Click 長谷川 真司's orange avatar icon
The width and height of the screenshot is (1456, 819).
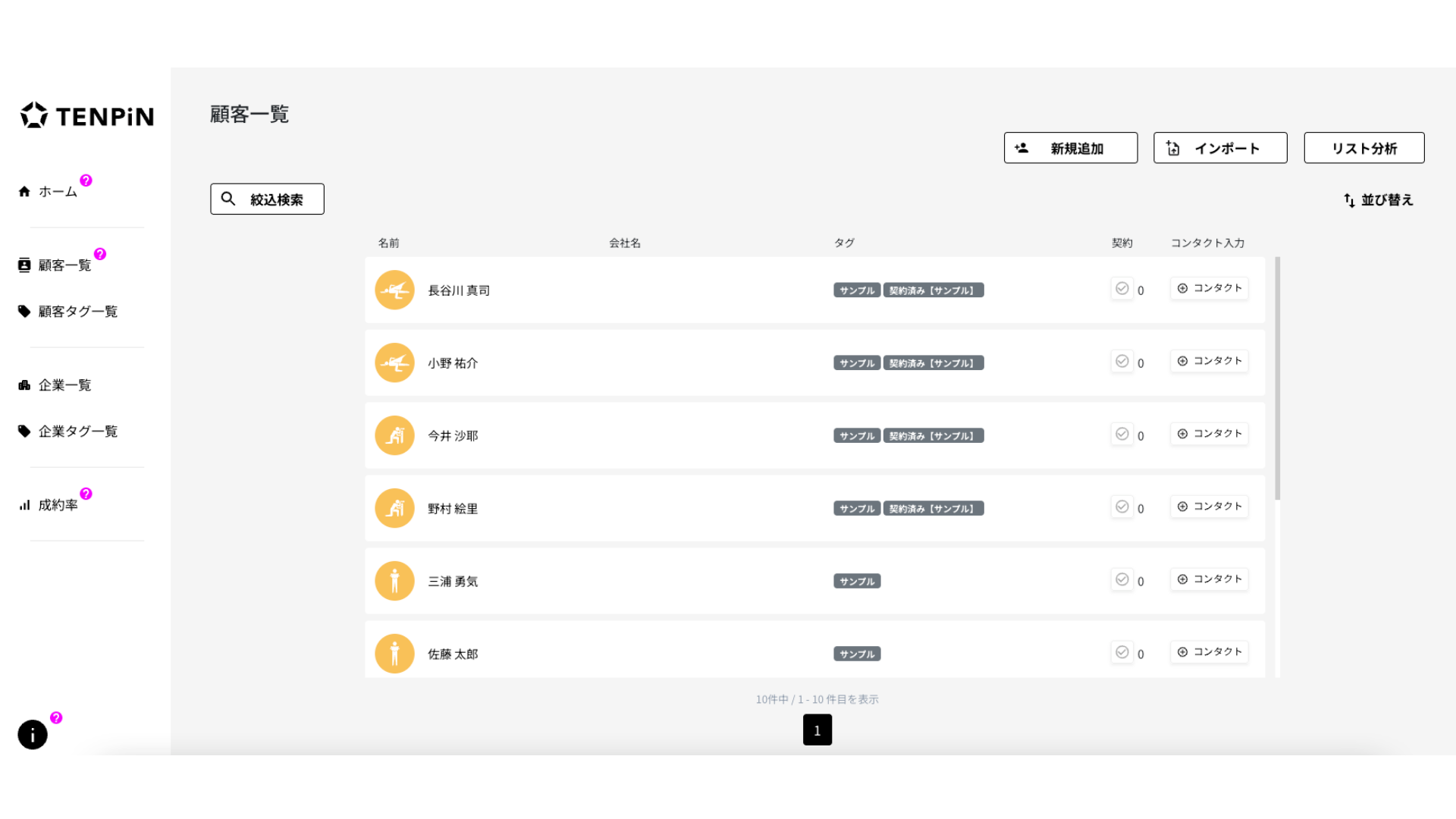tap(394, 290)
